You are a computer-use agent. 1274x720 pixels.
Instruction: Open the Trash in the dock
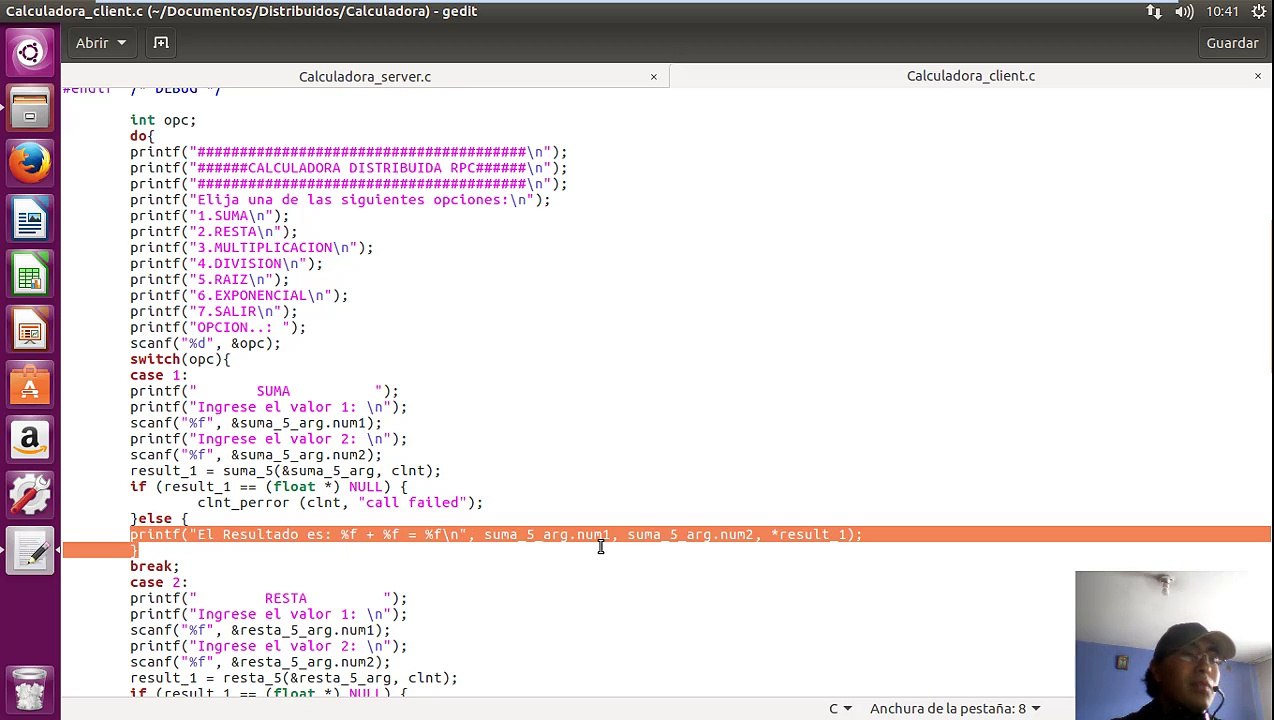29,688
